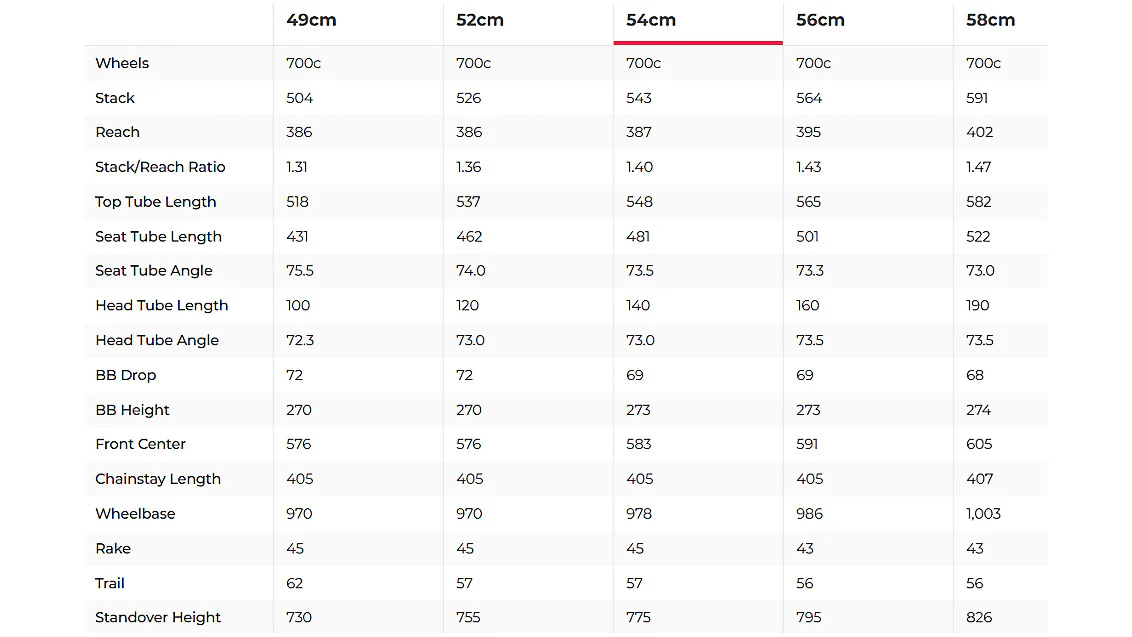Click the Standover Height row label
1132x637 pixels.
coord(158,618)
